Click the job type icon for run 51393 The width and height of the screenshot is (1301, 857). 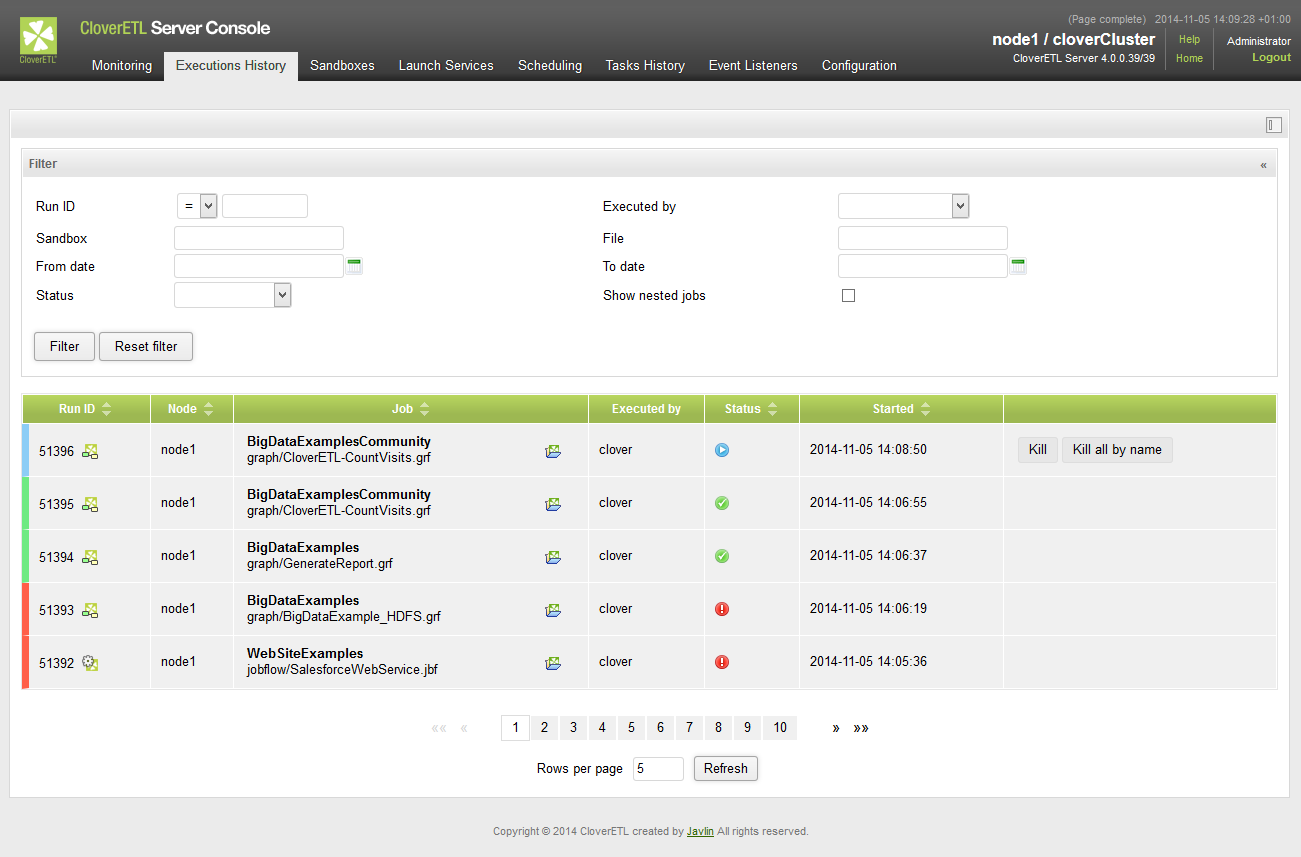90,610
